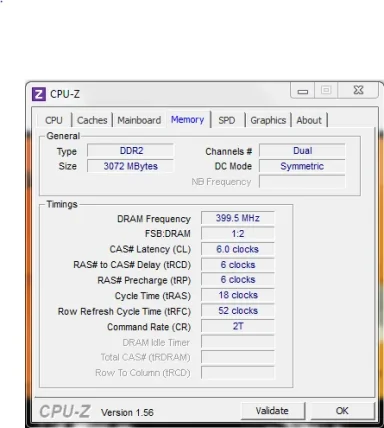Viewport: 384px width, 428px height.
Task: Minimize the CPU-Z window
Action: coord(302,90)
